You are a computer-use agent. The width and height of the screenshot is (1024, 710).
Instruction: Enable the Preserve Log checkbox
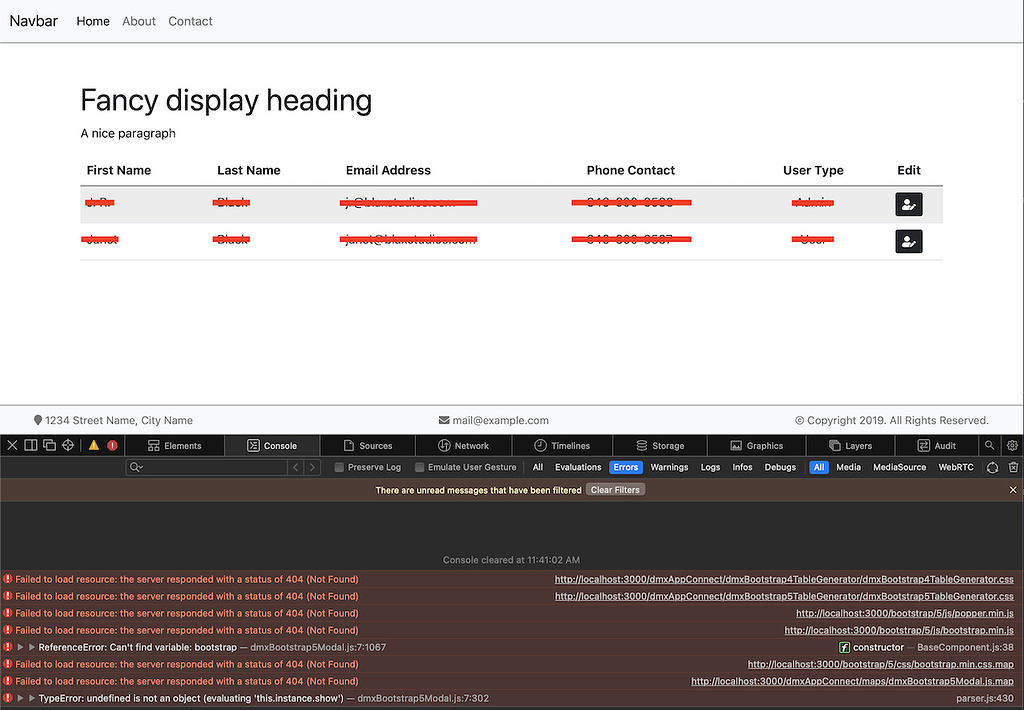click(x=340, y=467)
